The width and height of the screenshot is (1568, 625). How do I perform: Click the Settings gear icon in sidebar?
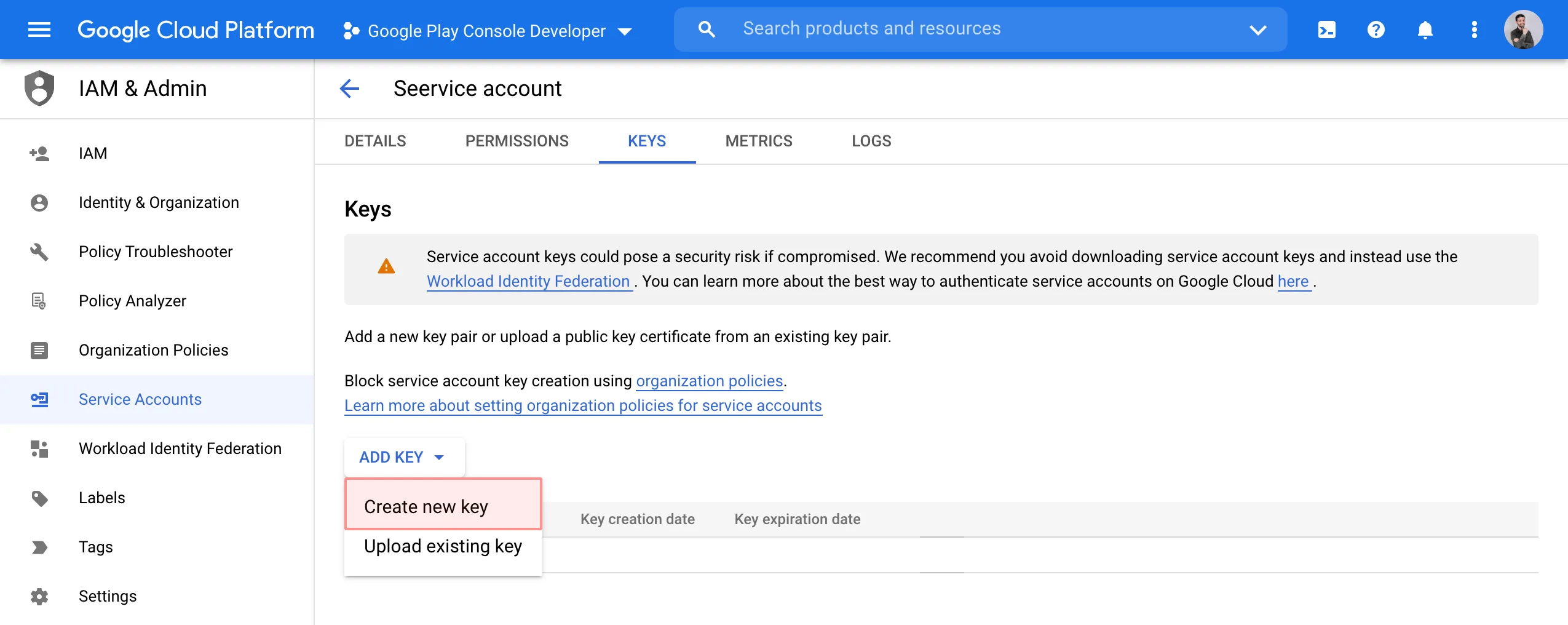39,596
